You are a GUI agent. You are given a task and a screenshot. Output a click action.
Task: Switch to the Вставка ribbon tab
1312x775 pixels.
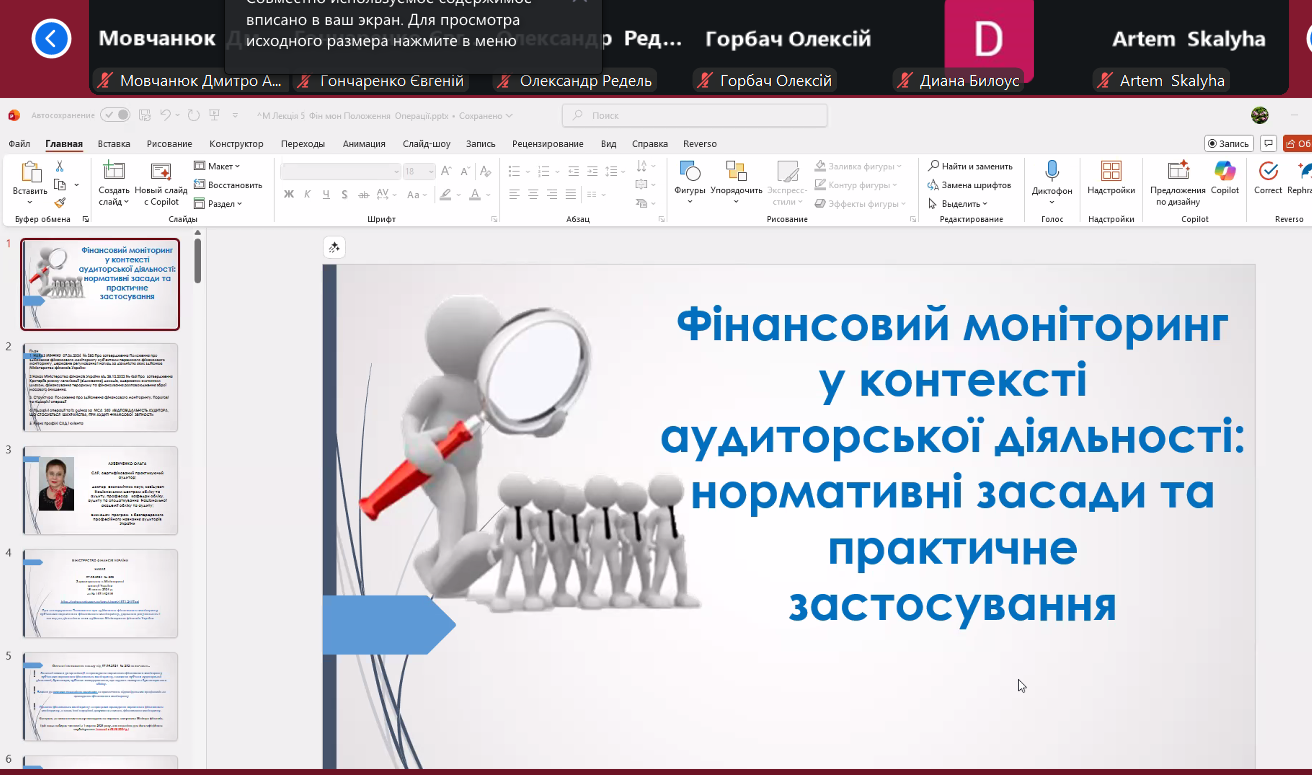coord(114,144)
